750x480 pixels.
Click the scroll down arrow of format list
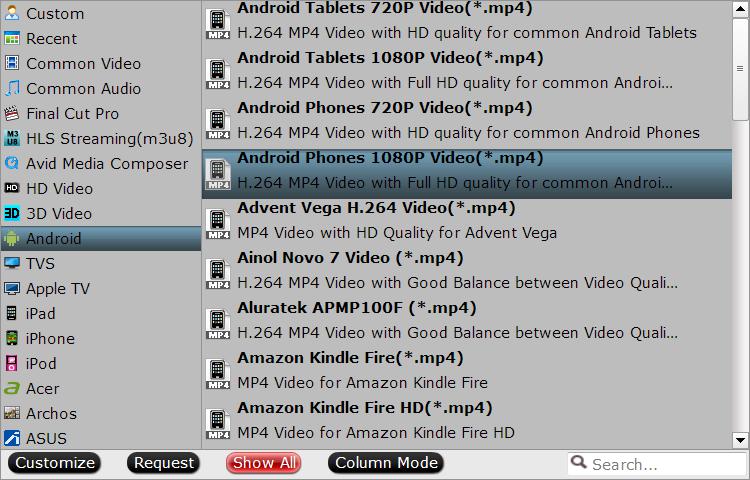point(740,440)
